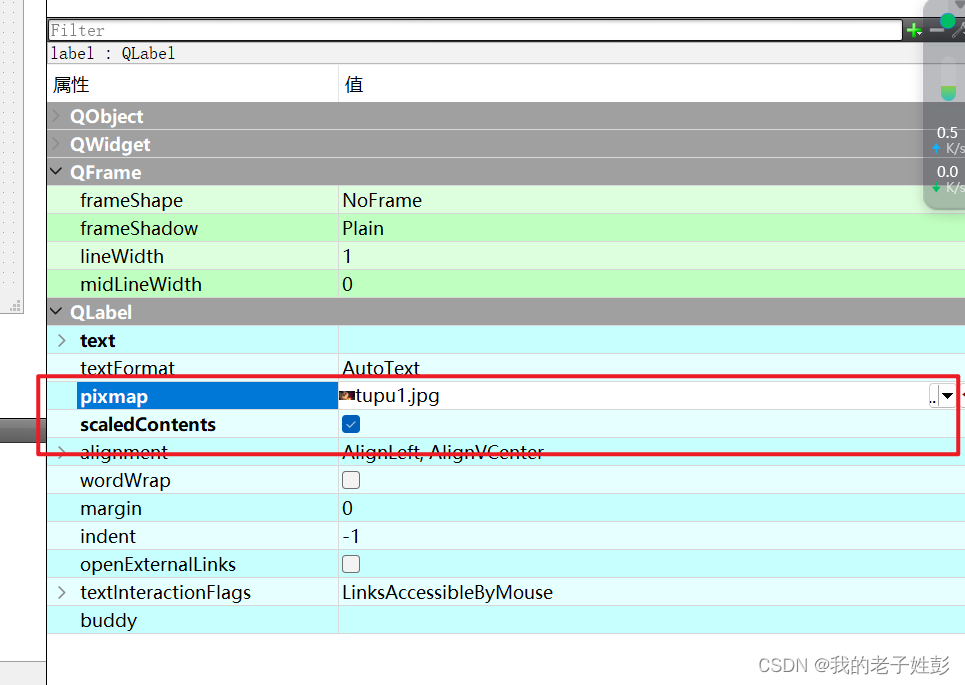Screen dimensions: 965x685
Task: Expand the textInteractionFlags property row
Action: pos(62,592)
